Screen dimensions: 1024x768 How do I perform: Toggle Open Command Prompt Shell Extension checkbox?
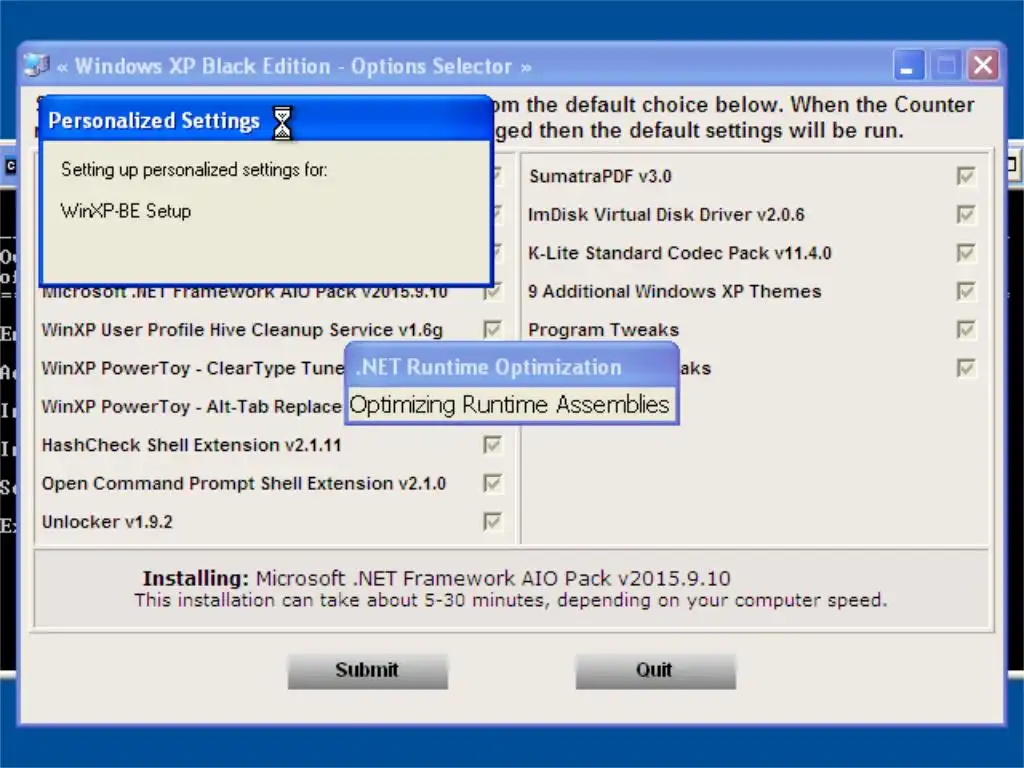point(492,484)
